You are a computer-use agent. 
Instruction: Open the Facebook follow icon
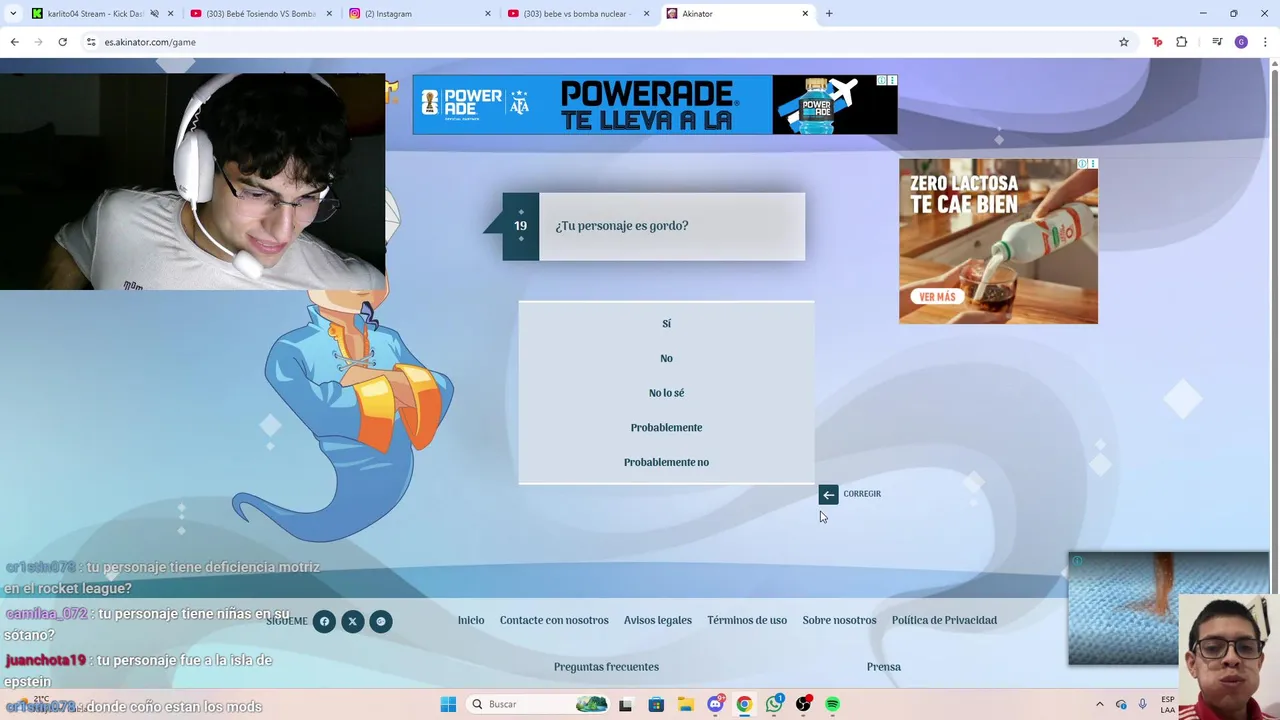pyautogui.click(x=324, y=621)
